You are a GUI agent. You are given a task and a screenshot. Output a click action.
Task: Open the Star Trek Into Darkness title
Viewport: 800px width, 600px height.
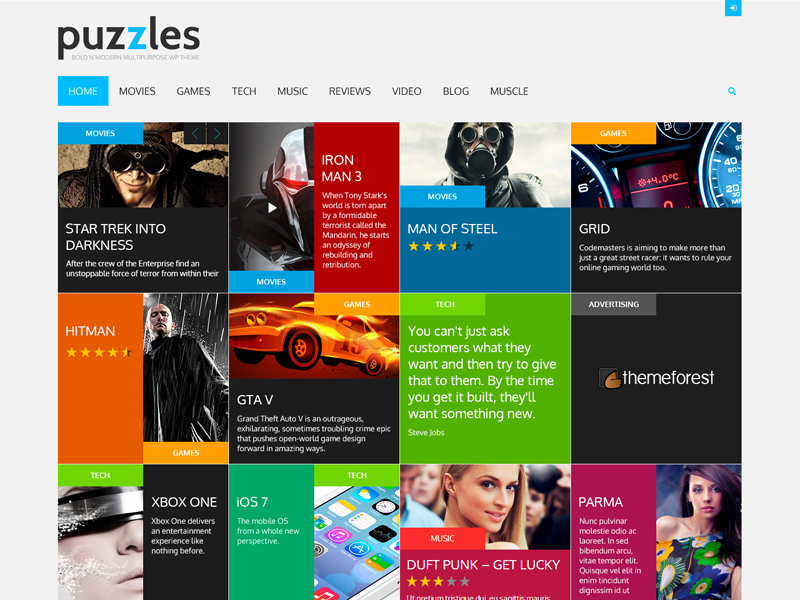pyautogui.click(x=116, y=237)
